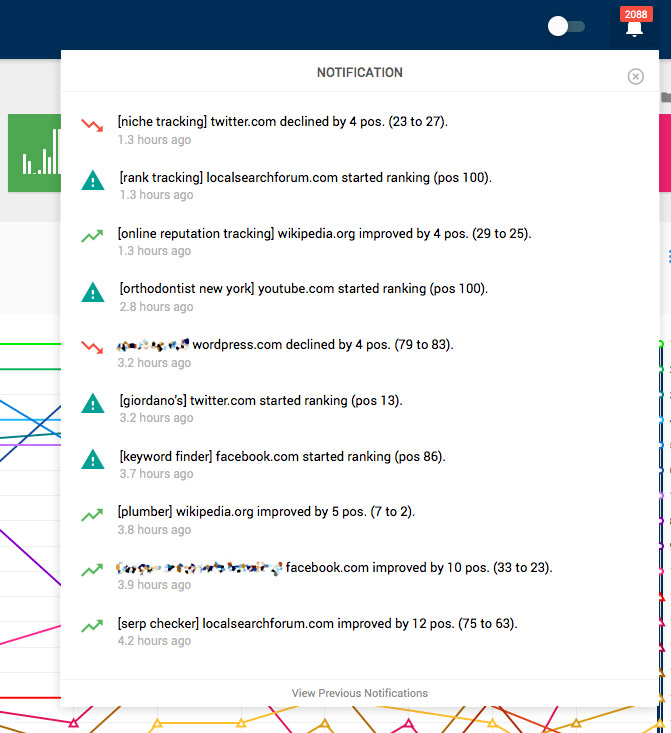This screenshot has height=733, width=671.
Task: Click warning icon for keyword finder facebook.com
Action: [x=92, y=460]
